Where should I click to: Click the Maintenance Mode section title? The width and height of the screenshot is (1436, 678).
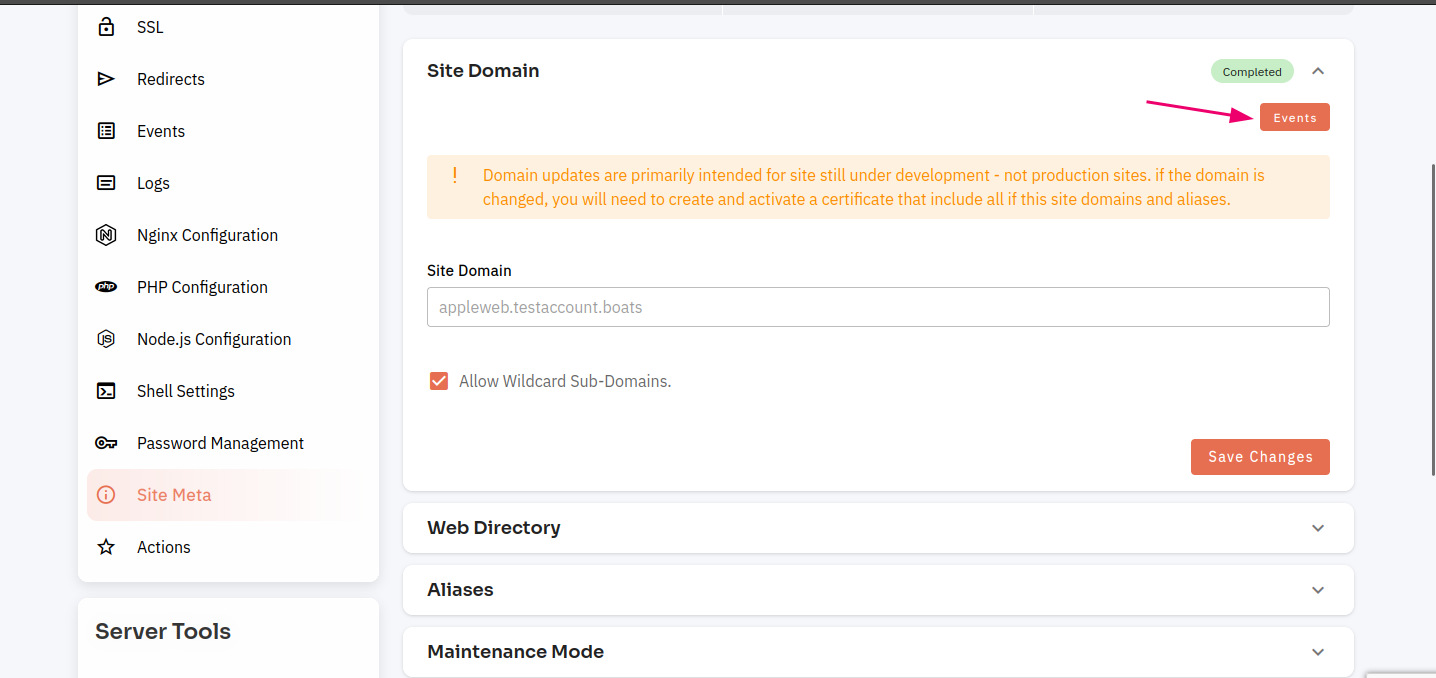click(516, 652)
